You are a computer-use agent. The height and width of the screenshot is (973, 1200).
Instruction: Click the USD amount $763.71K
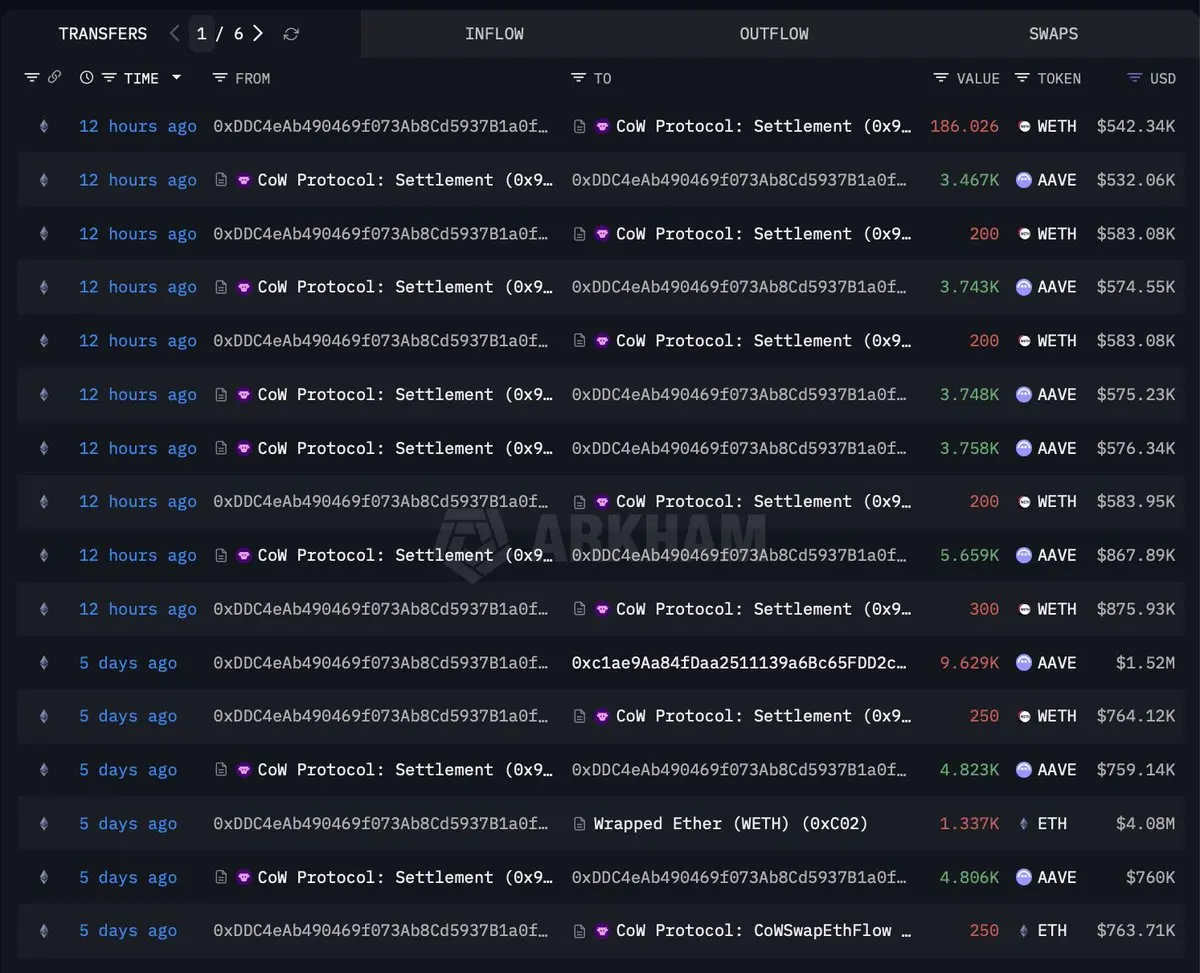click(x=1136, y=931)
